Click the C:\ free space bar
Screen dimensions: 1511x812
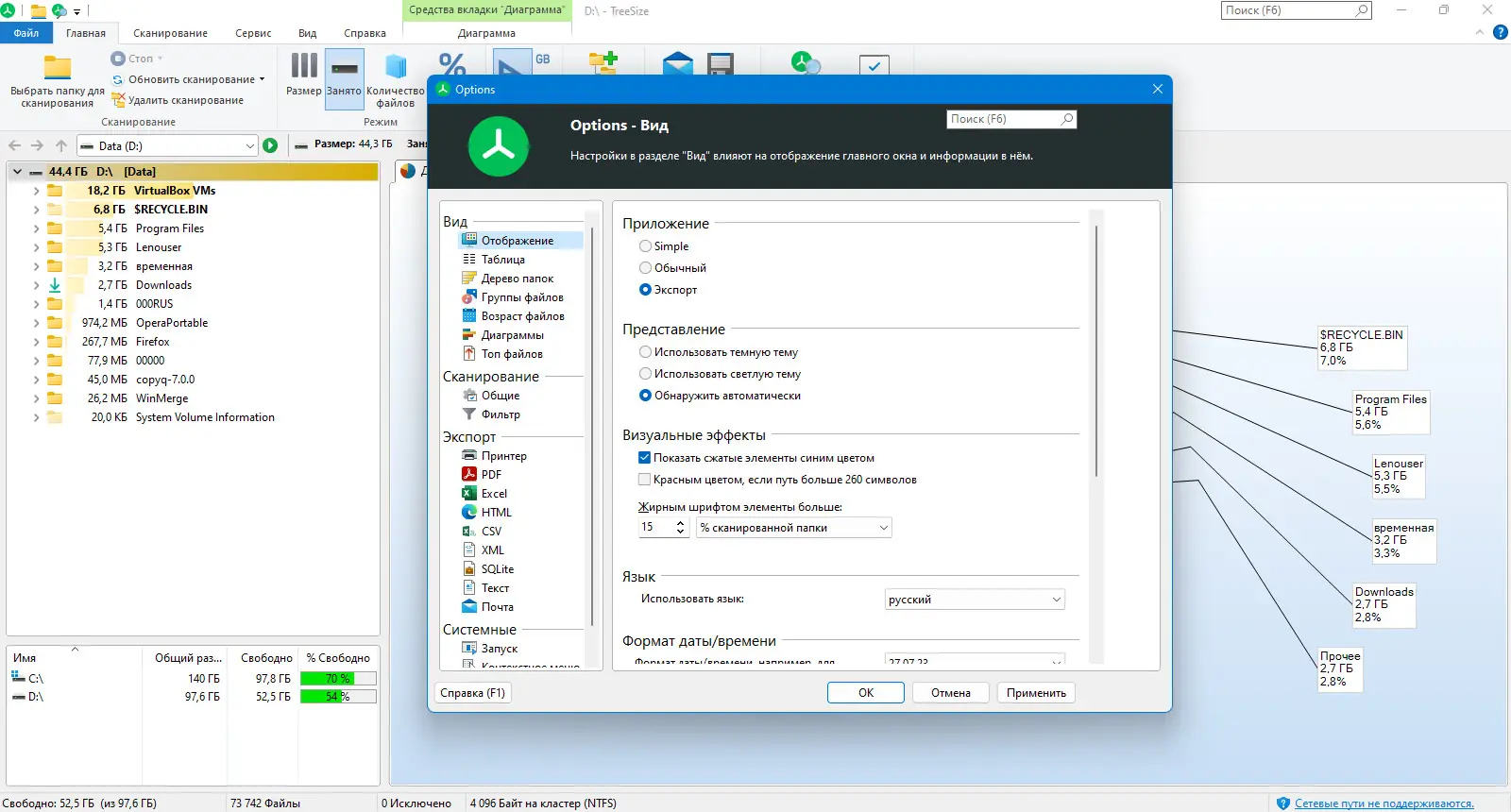coord(338,679)
